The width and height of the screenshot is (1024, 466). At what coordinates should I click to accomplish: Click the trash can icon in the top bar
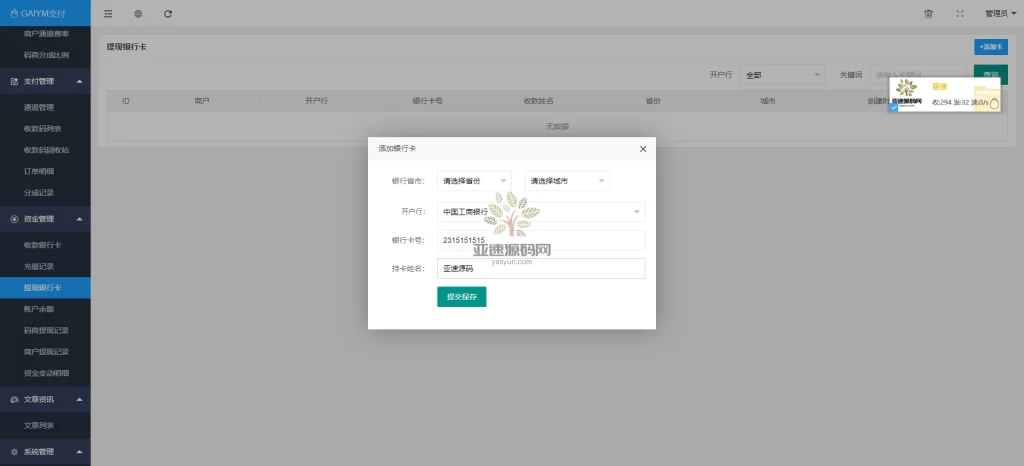[x=928, y=14]
